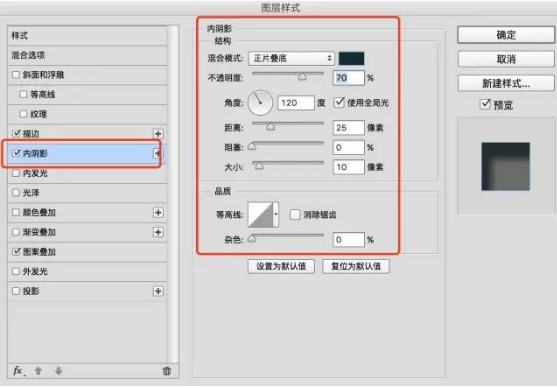Screen dimensions: 557x388
Task: Click the 设置为默认值 button
Action: coord(281,266)
